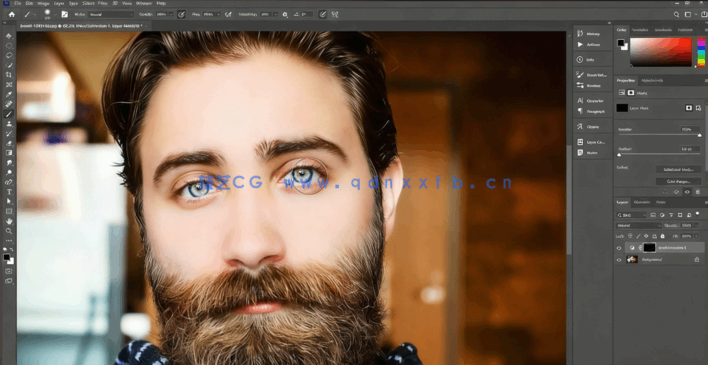Select the Pen tool
708x365 pixels.
click(9, 182)
